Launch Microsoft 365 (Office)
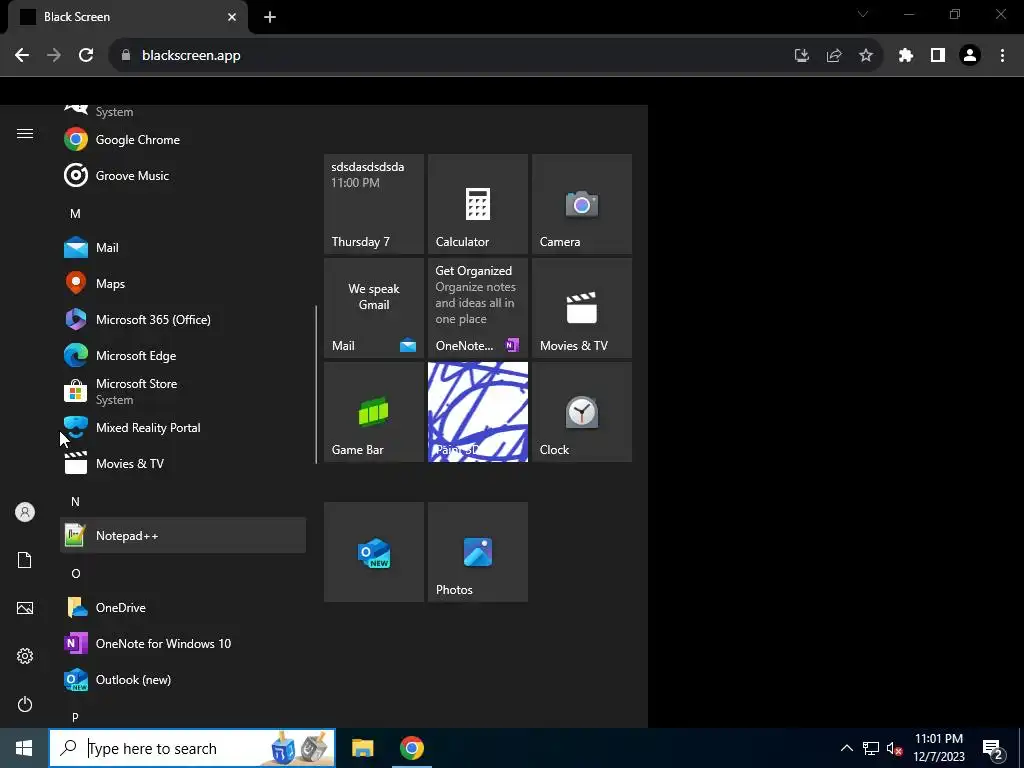Image resolution: width=1024 pixels, height=768 pixels. point(183,319)
